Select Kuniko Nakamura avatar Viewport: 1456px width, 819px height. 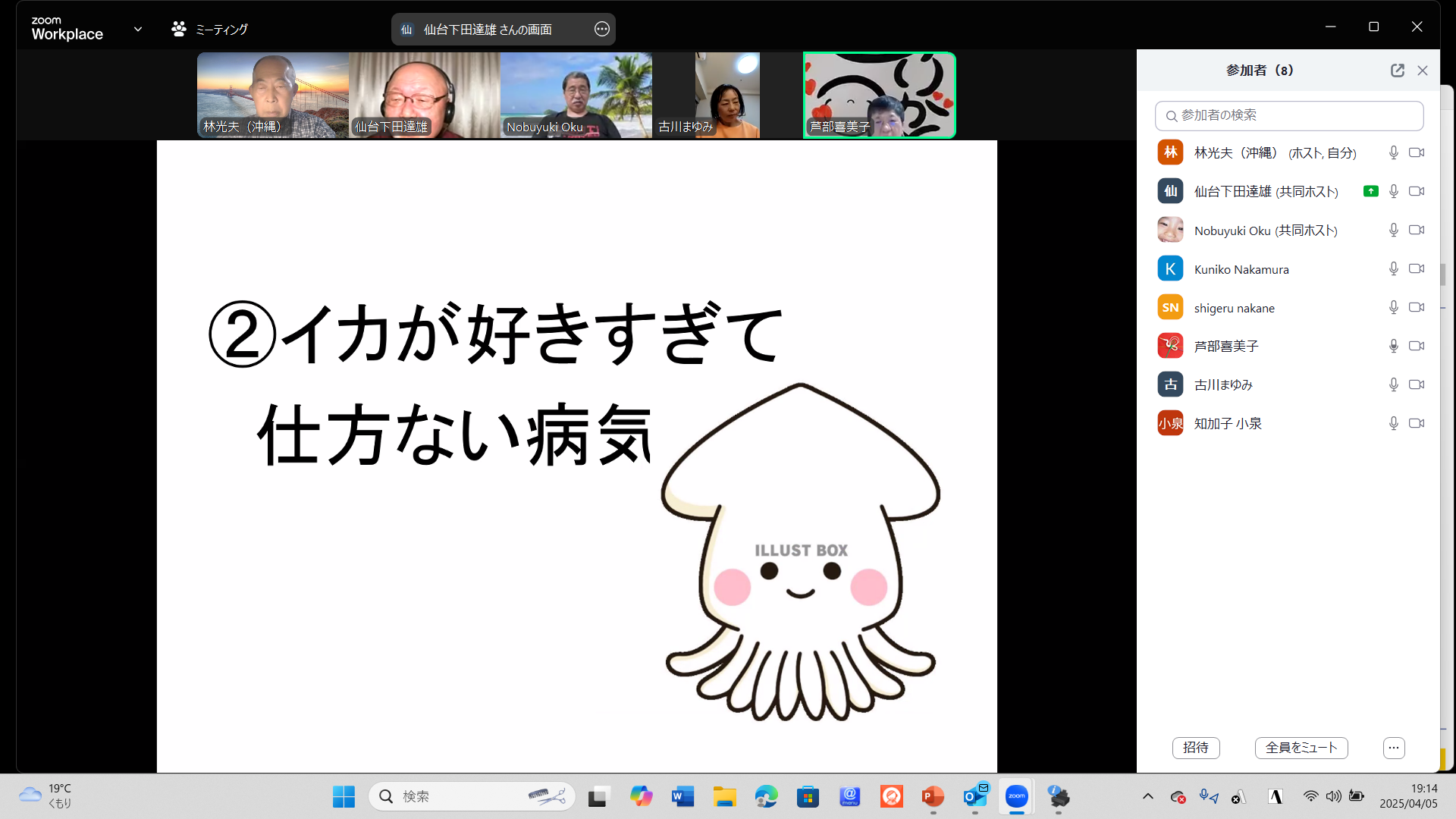(x=1170, y=268)
